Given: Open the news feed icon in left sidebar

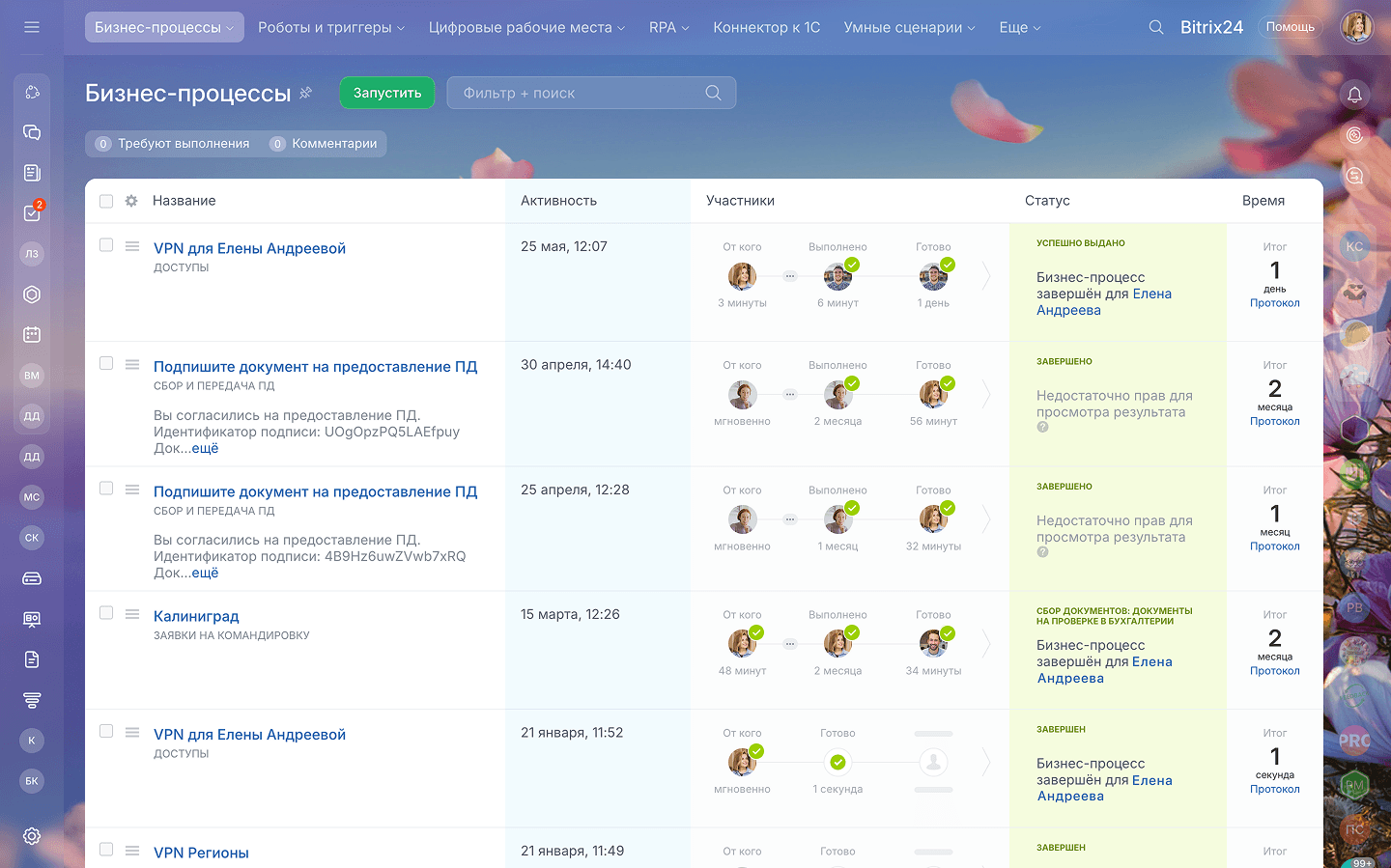Looking at the screenshot, I should (32, 173).
